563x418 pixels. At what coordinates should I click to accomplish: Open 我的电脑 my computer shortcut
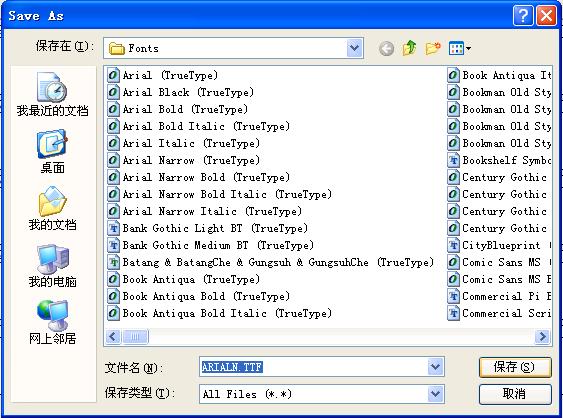click(52, 266)
